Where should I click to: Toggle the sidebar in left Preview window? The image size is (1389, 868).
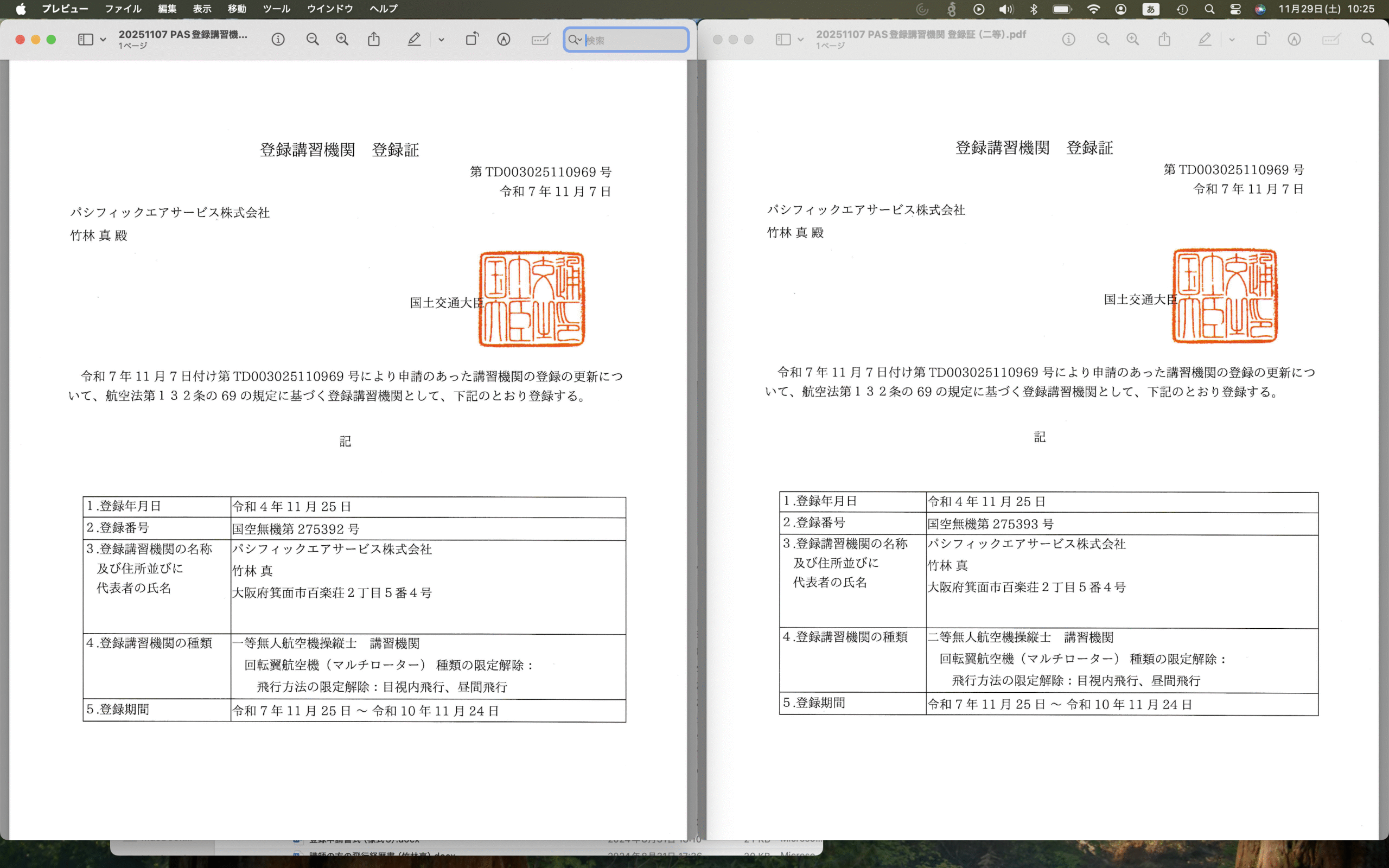tap(86, 40)
